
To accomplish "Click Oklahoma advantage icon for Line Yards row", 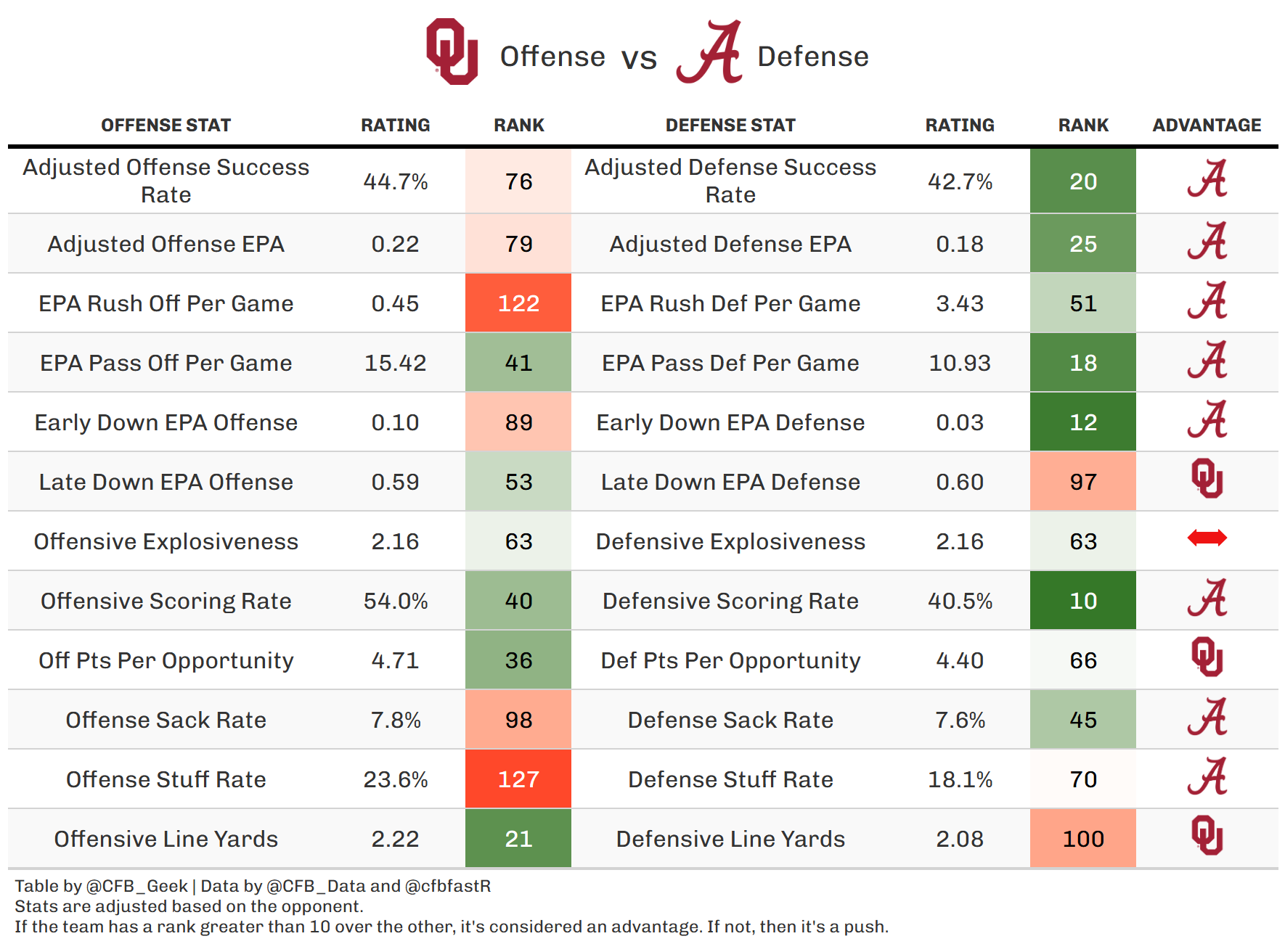I will tap(1207, 836).
